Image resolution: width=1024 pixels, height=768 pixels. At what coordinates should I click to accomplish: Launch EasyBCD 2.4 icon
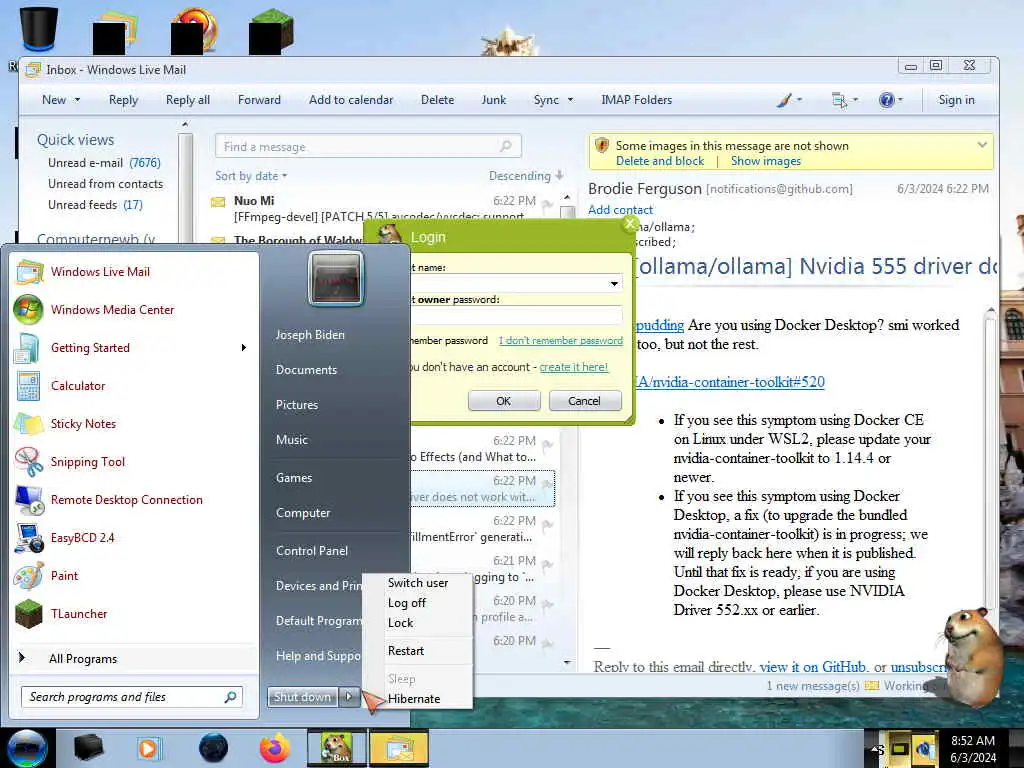pyautogui.click(x=29, y=538)
